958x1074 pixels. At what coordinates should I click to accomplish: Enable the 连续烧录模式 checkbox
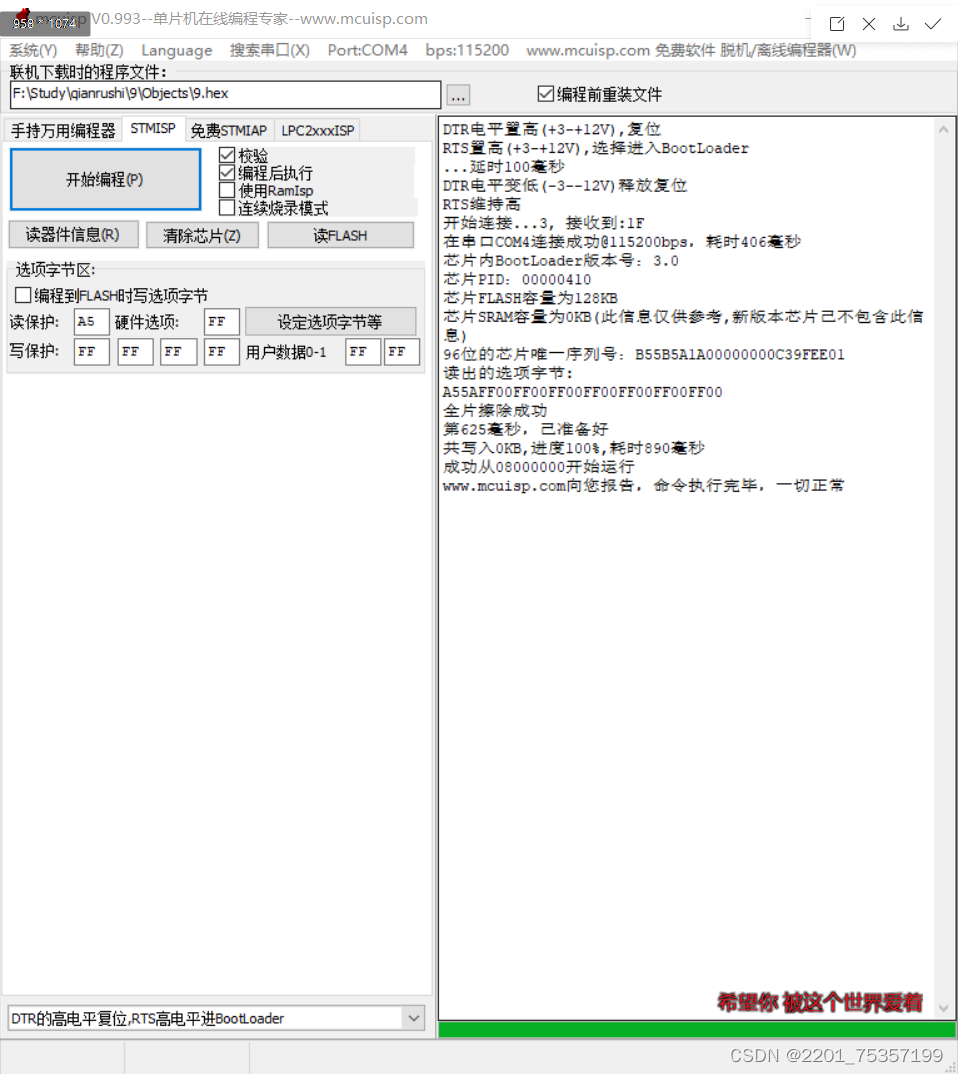227,208
